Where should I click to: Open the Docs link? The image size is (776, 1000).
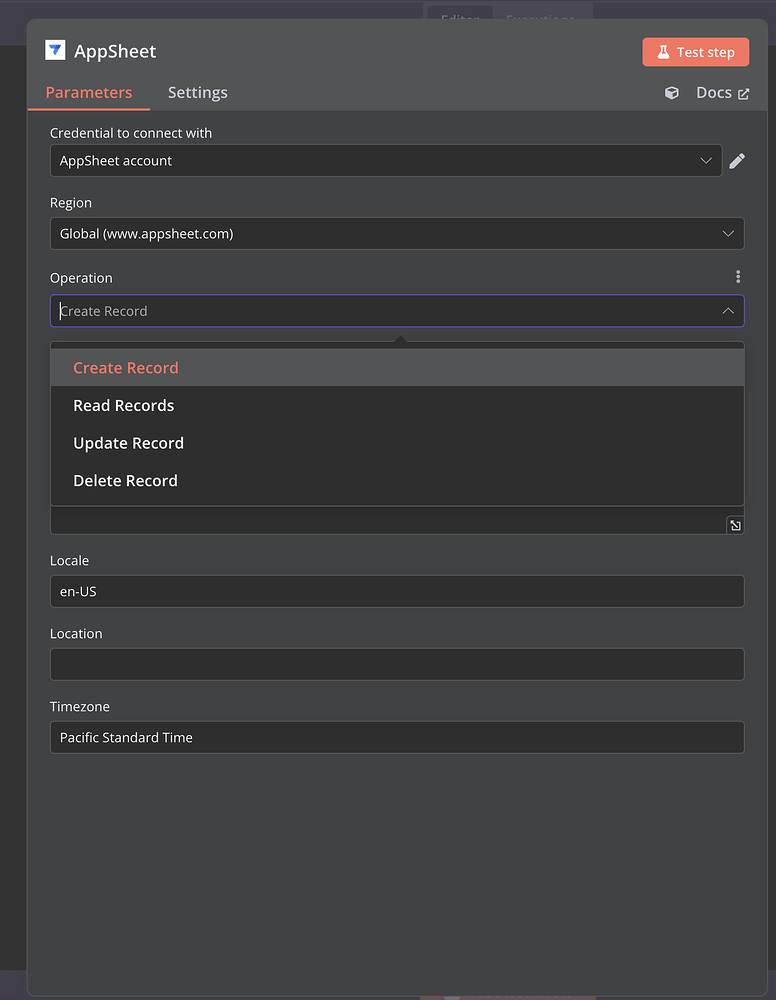tap(712, 92)
